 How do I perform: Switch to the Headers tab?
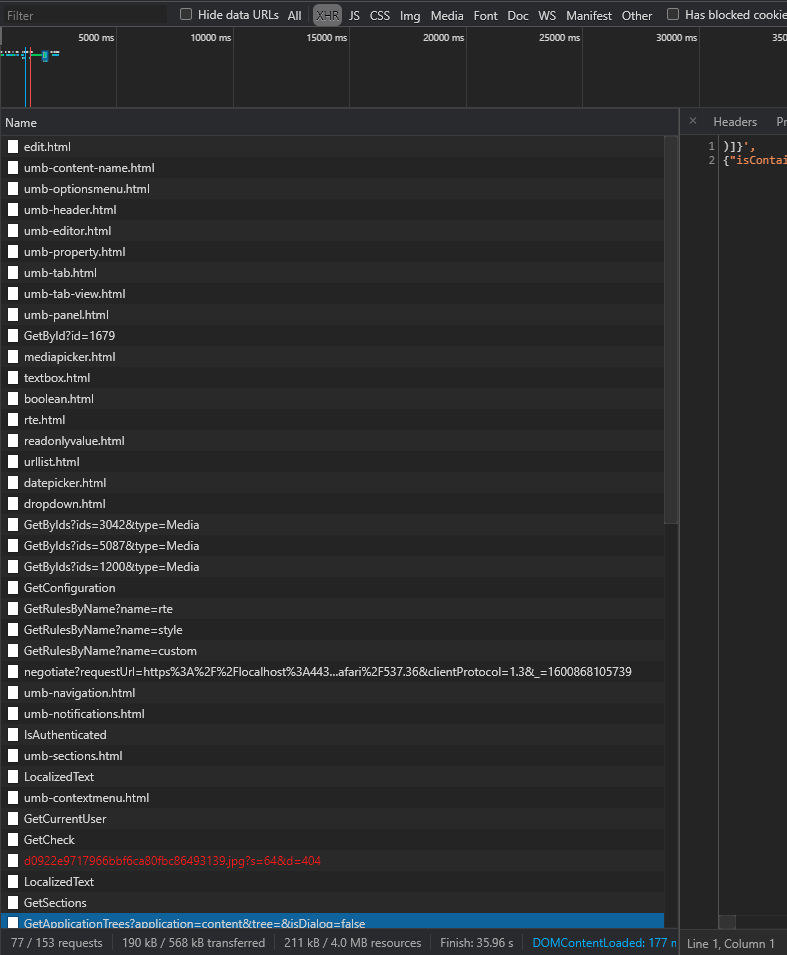(735, 121)
